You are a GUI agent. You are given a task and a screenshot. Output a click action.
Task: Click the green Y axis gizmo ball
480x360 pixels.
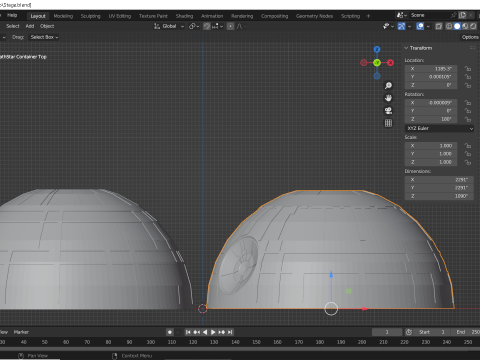tap(377, 63)
